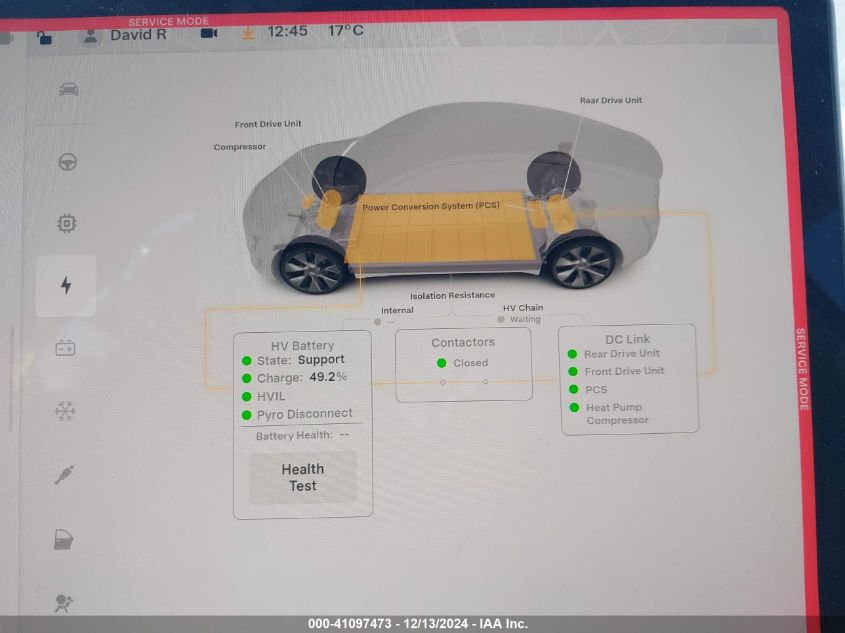
Task: Tap the Pyro Disconnect status row
Action: click(304, 414)
